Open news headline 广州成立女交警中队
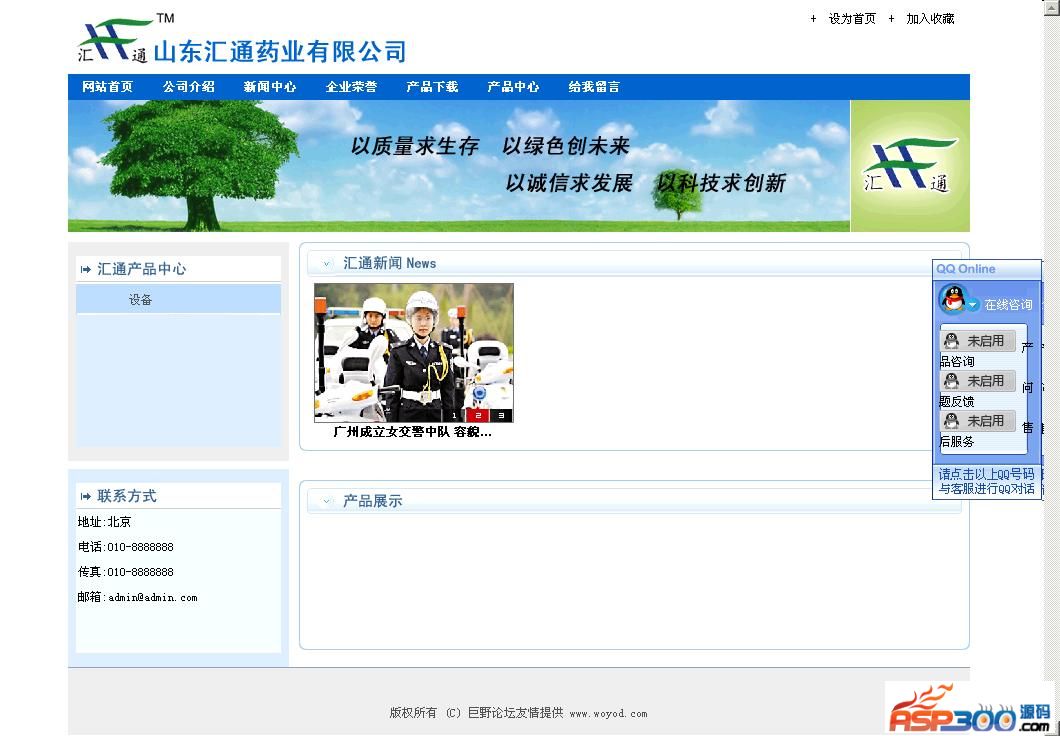The image size is (1060, 736). (412, 432)
